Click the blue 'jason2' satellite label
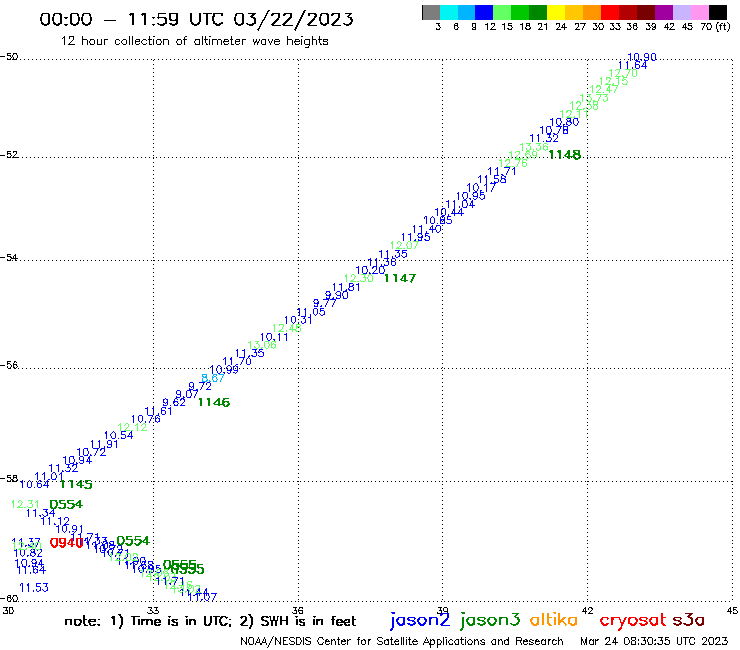This screenshot has height=650, width=740. coord(420,620)
